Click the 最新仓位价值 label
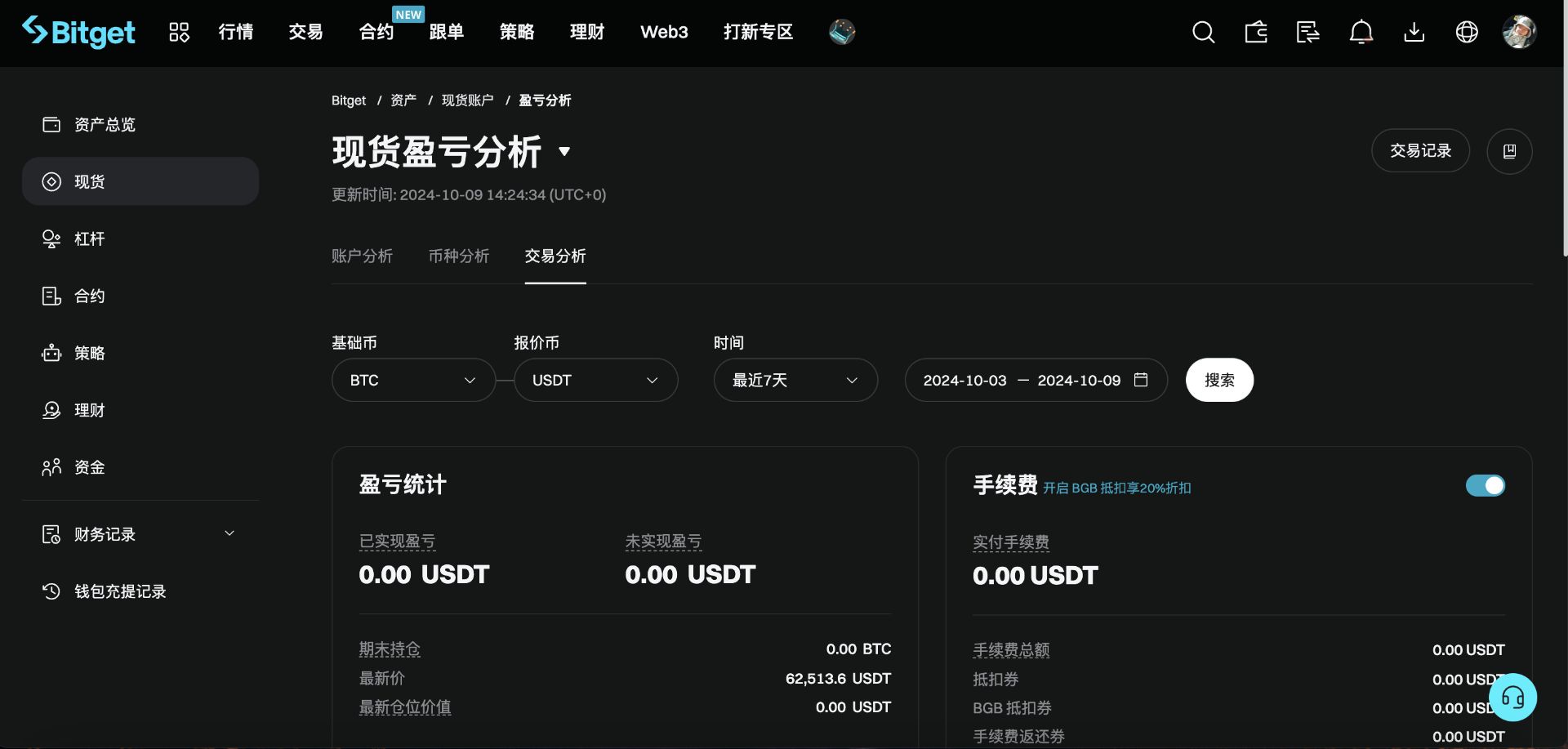Viewport: 1568px width, 749px height. tap(405, 707)
